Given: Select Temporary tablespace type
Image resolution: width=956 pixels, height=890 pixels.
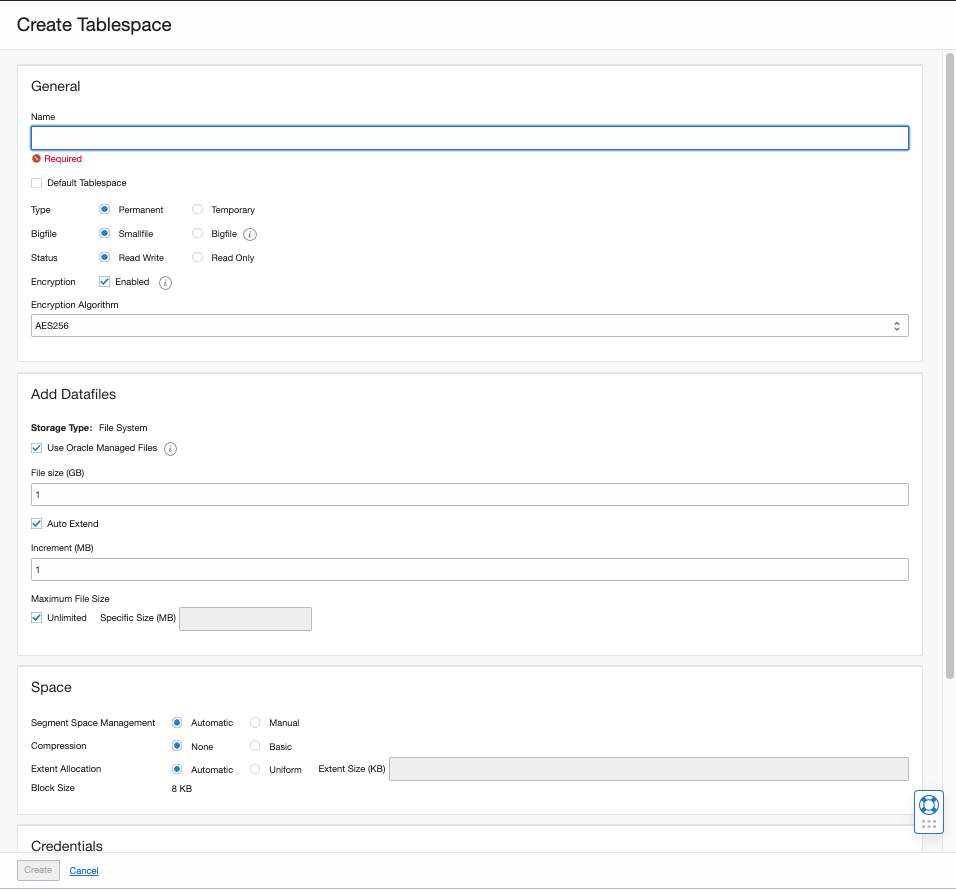Looking at the screenshot, I should click(x=198, y=210).
